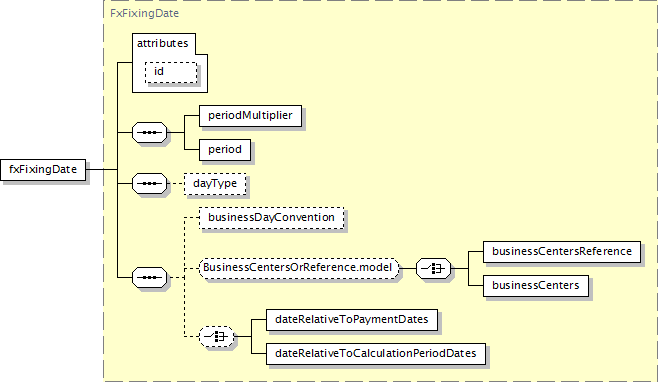Click the attributes tab header text
658x382 pixels.
point(162,43)
